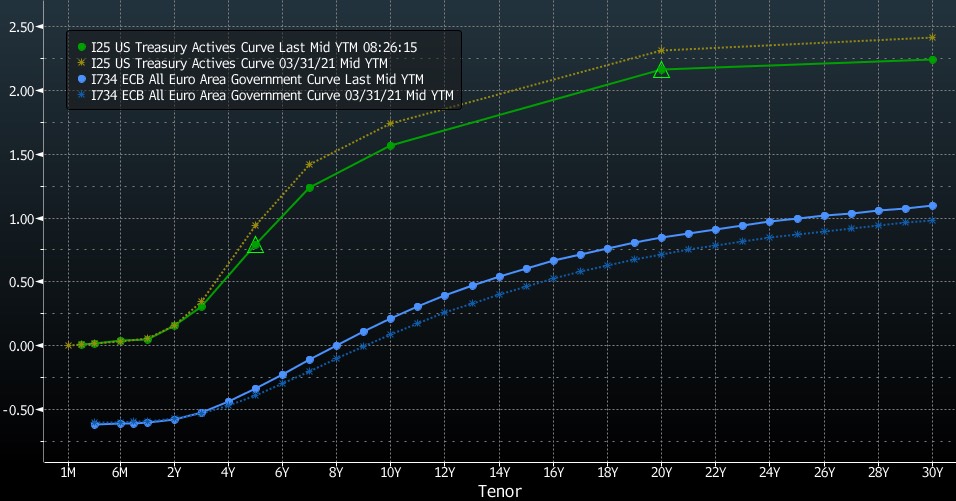Select the green Treasury data point at 10Y

(391, 146)
